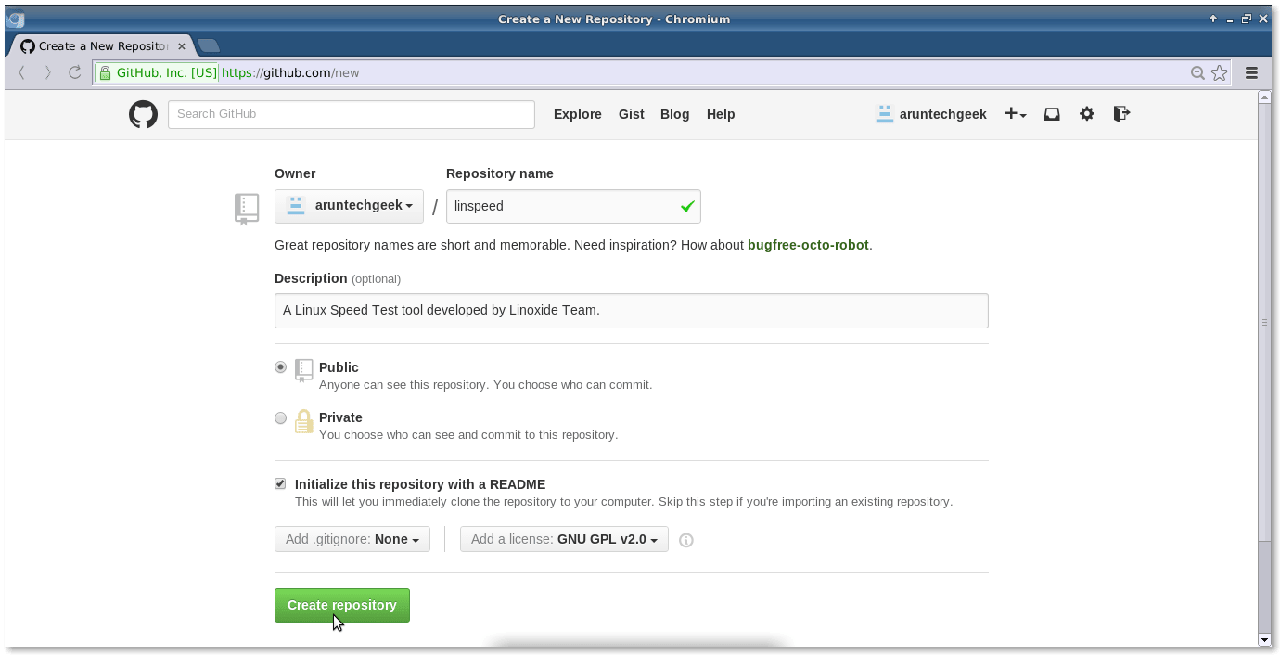Open the Owner aruntechgeek dropdown
Image resolution: width=1280 pixels, height=655 pixels.
pyautogui.click(x=349, y=206)
